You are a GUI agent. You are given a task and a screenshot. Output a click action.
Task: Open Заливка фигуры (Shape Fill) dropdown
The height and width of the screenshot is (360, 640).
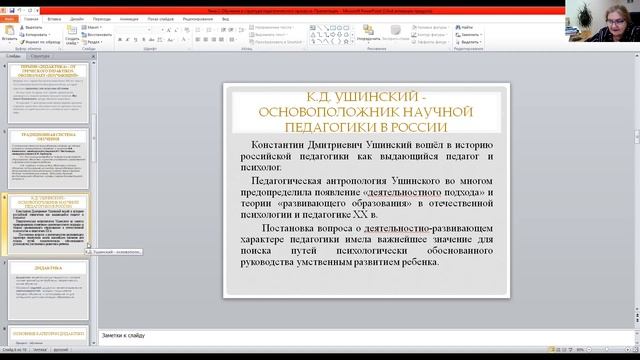click(x=431, y=27)
